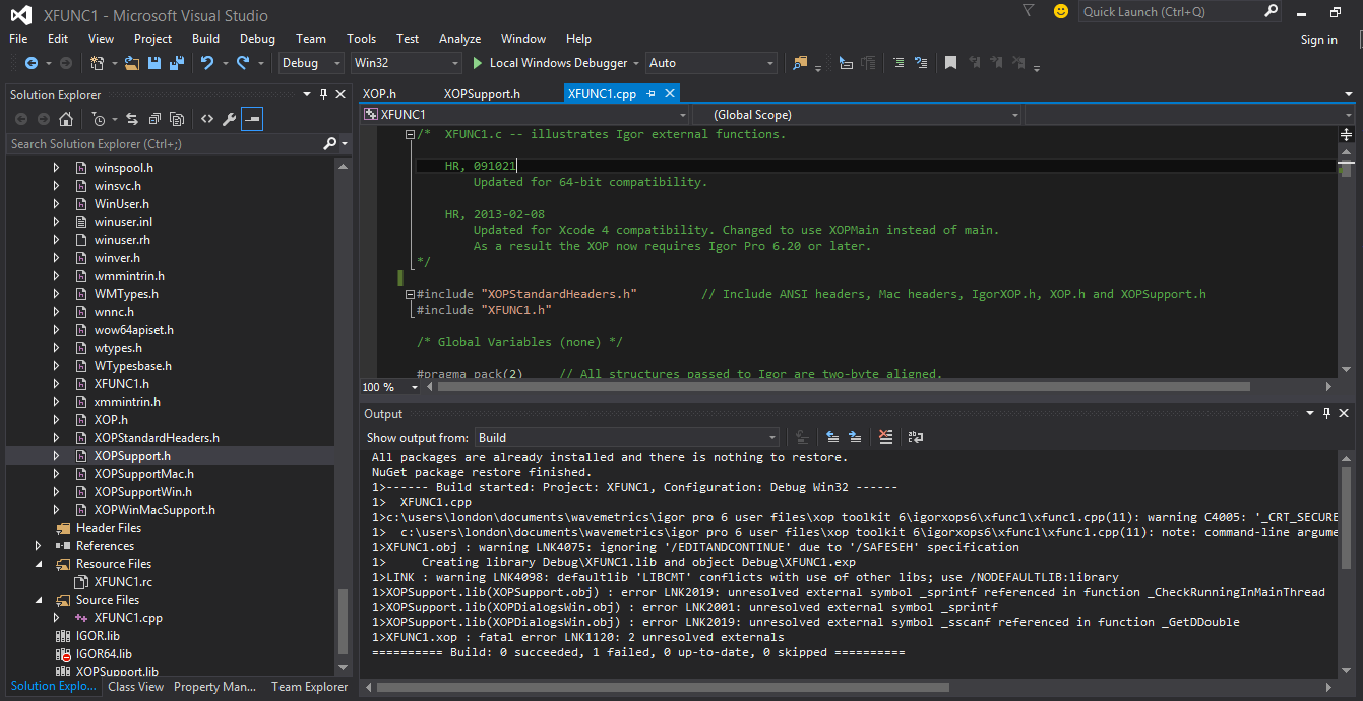Click Collapse All in Solution Explorer
The width and height of the screenshot is (1363, 701).
pyautogui.click(x=155, y=119)
